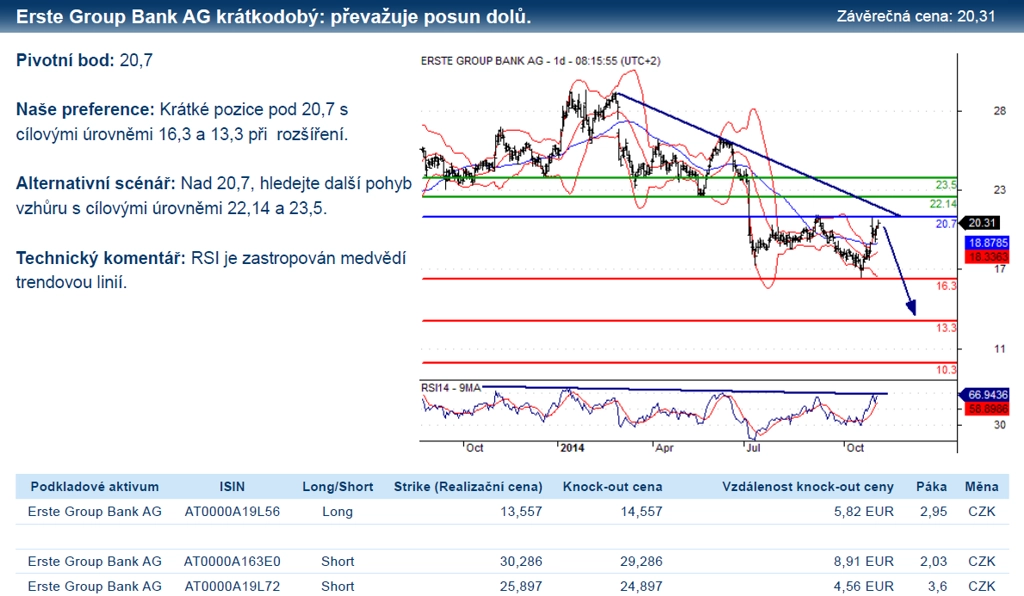Select ISIN AT0000A163E0 cell

[232, 561]
